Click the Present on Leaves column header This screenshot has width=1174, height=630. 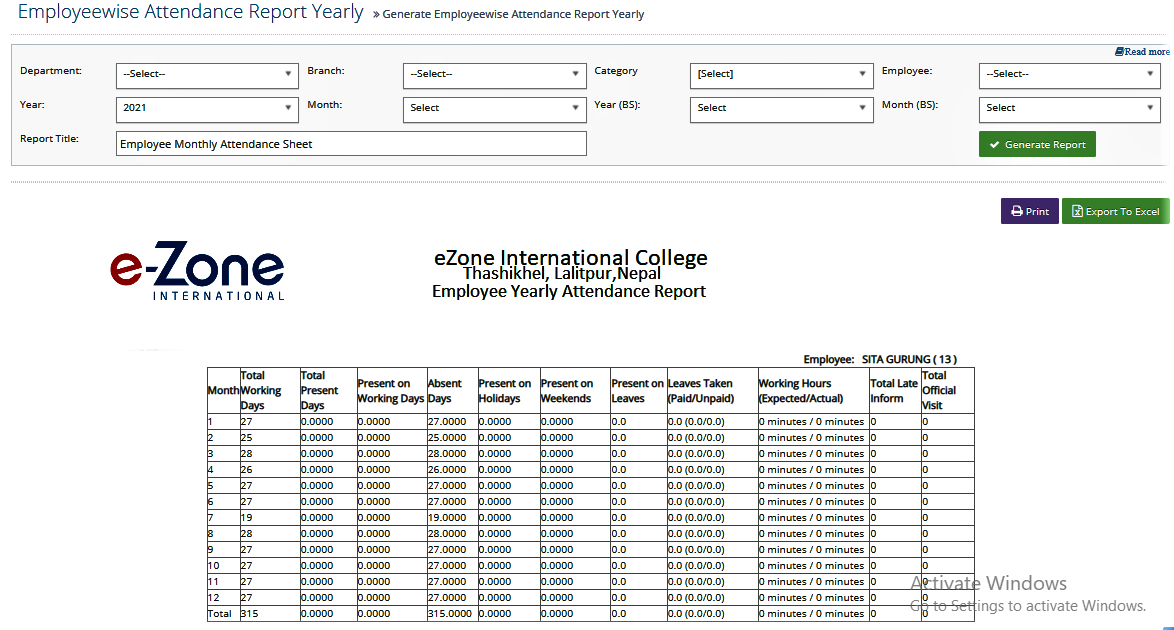638,390
